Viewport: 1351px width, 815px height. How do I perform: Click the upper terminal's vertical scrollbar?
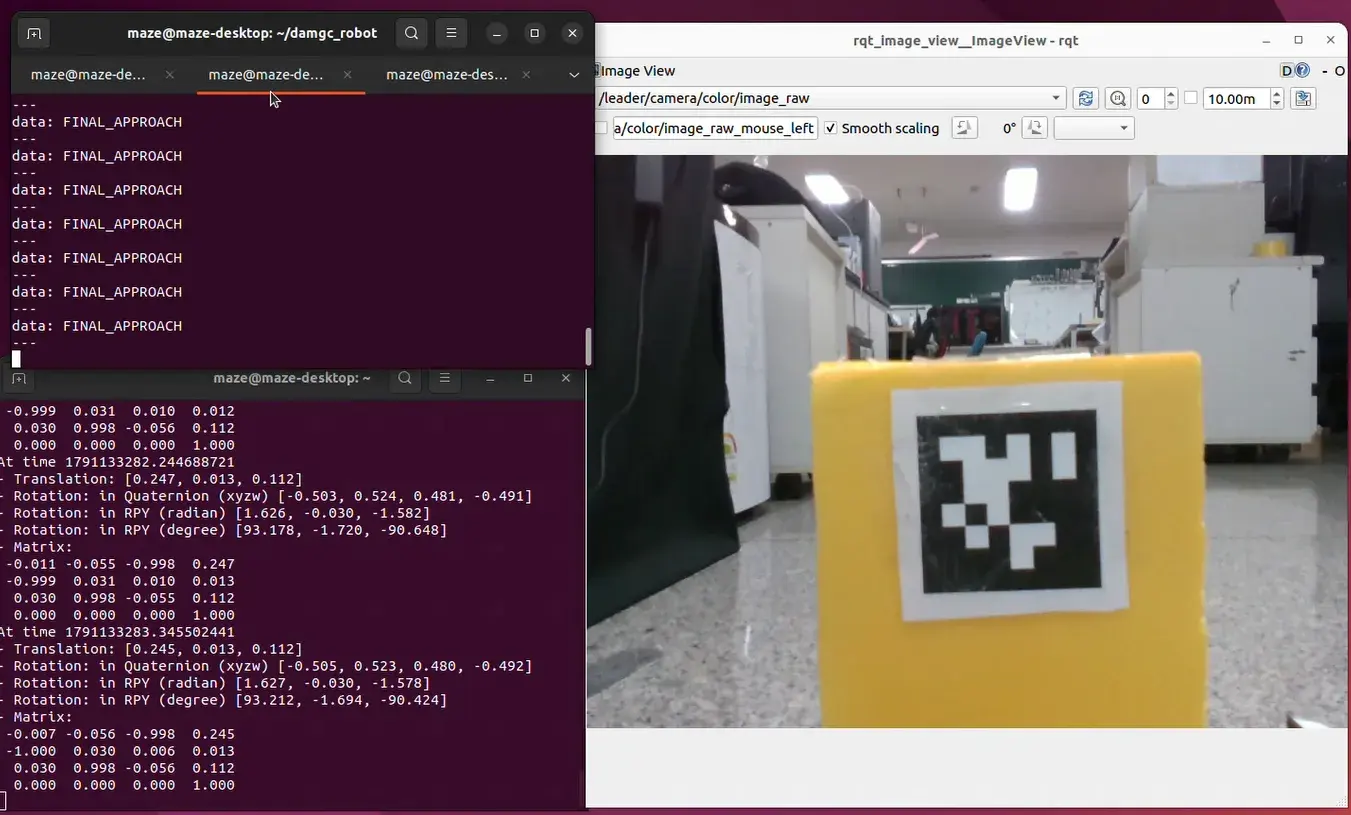(588, 347)
